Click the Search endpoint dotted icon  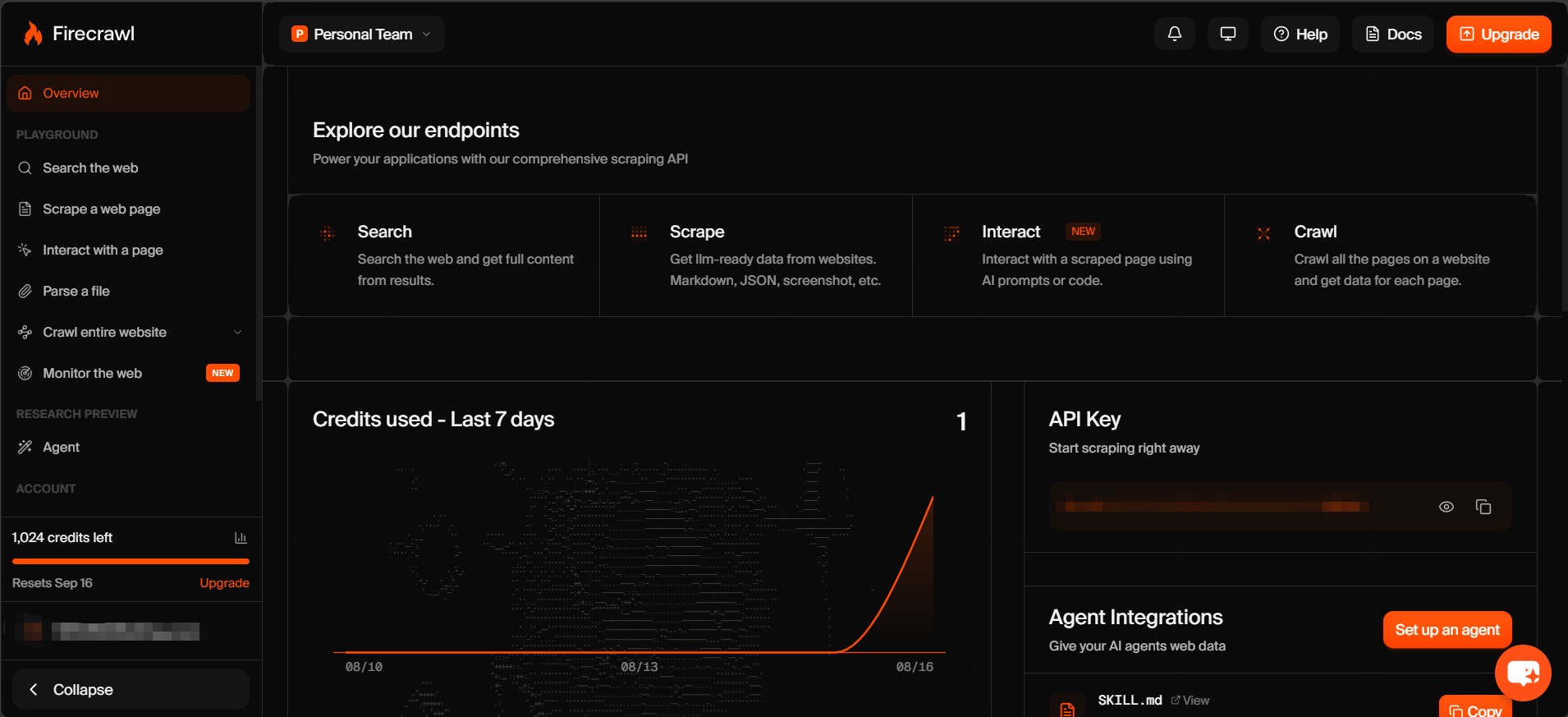327,233
